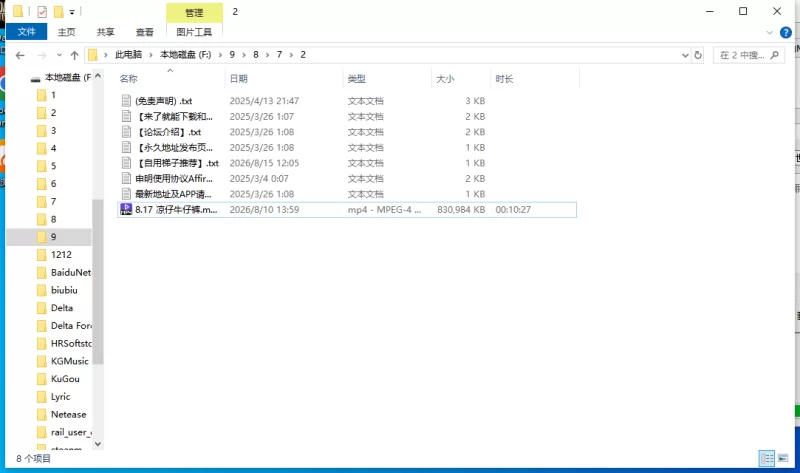The width and height of the screenshot is (800, 473).
Task: Click the 830,984 KB size value
Action: (x=461, y=210)
